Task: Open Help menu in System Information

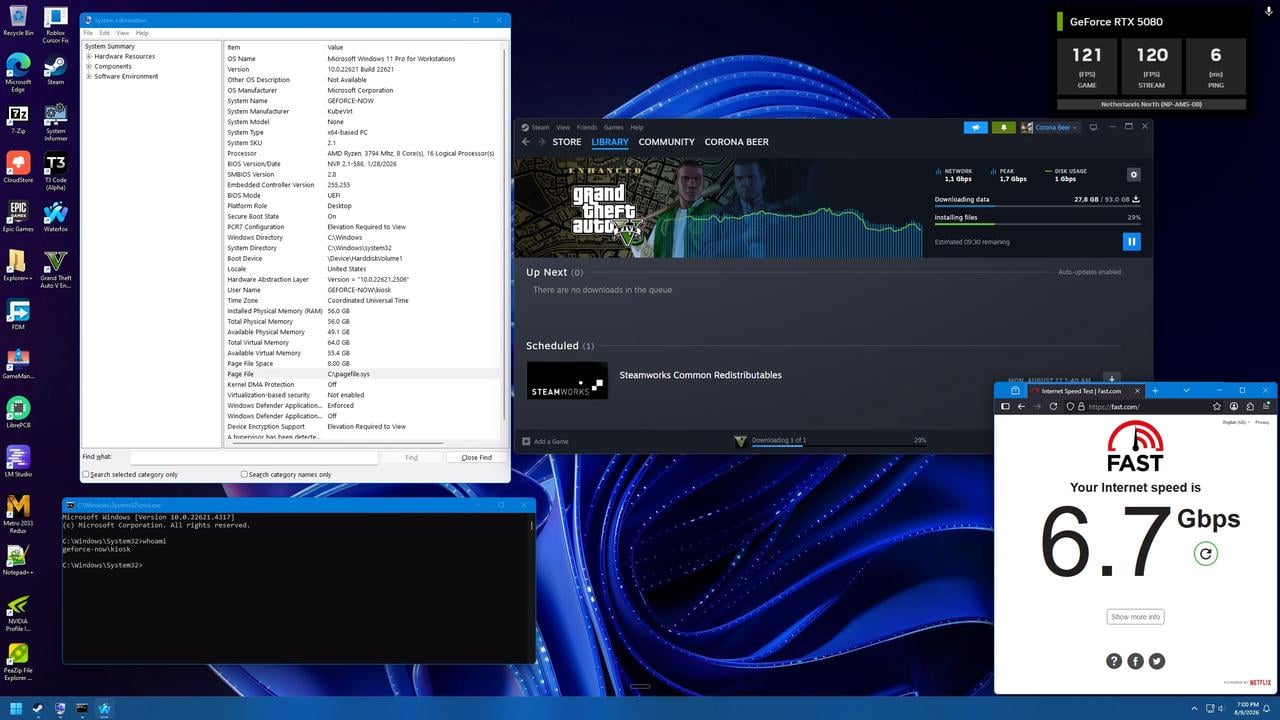Action: click(142, 33)
